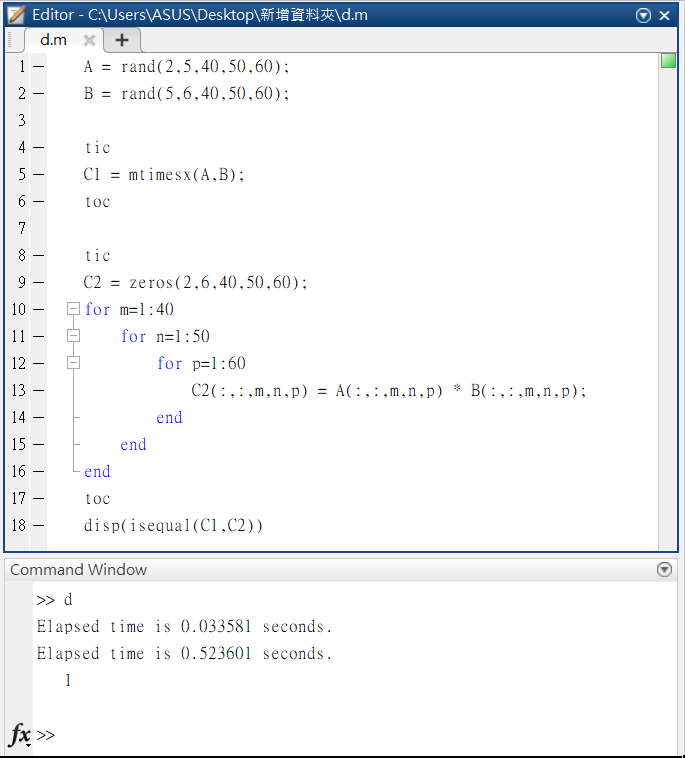Set breakpoint at line 13 dash

38,390
